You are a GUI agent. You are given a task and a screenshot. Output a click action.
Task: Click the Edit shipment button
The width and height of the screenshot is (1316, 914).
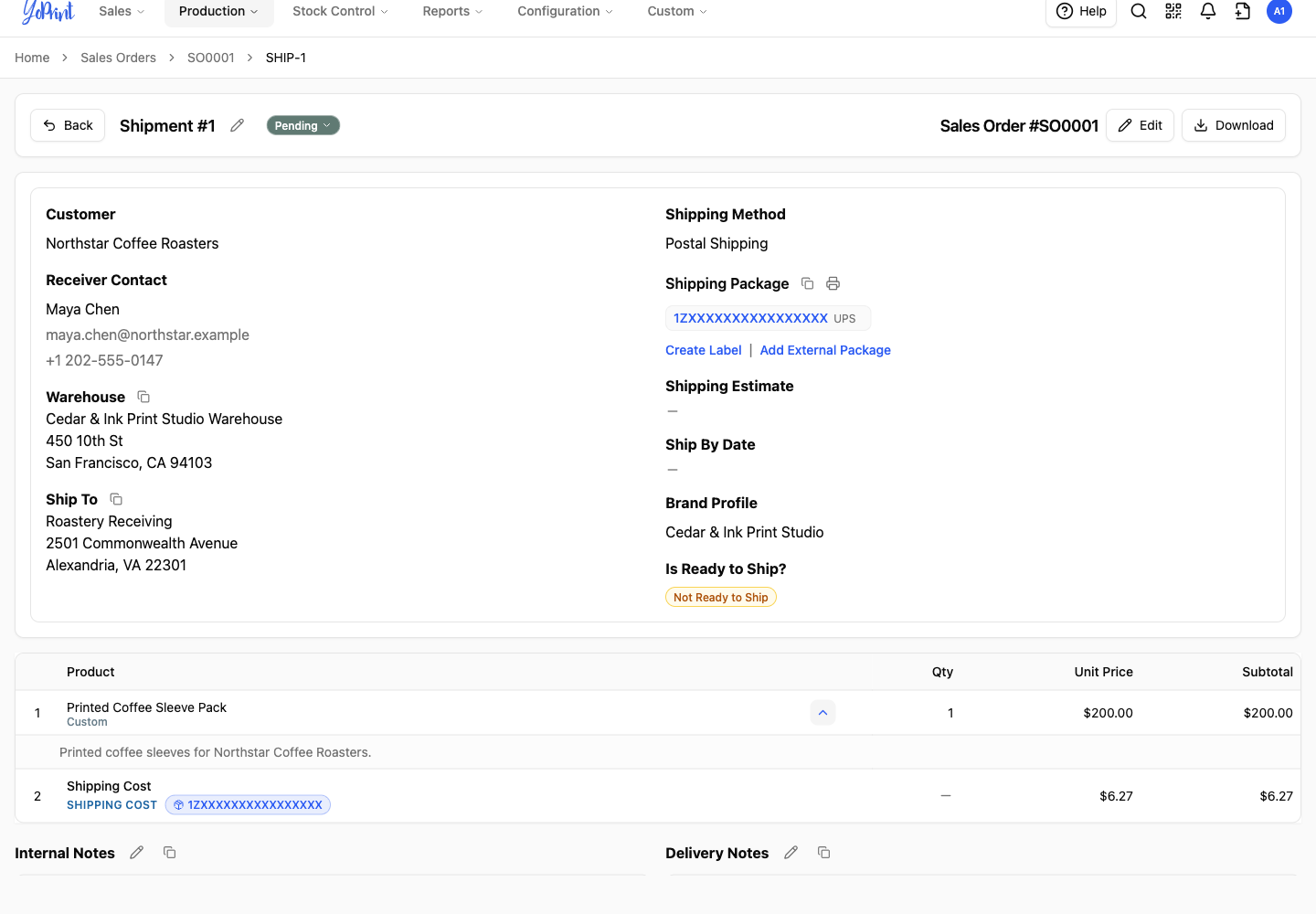click(x=1140, y=125)
